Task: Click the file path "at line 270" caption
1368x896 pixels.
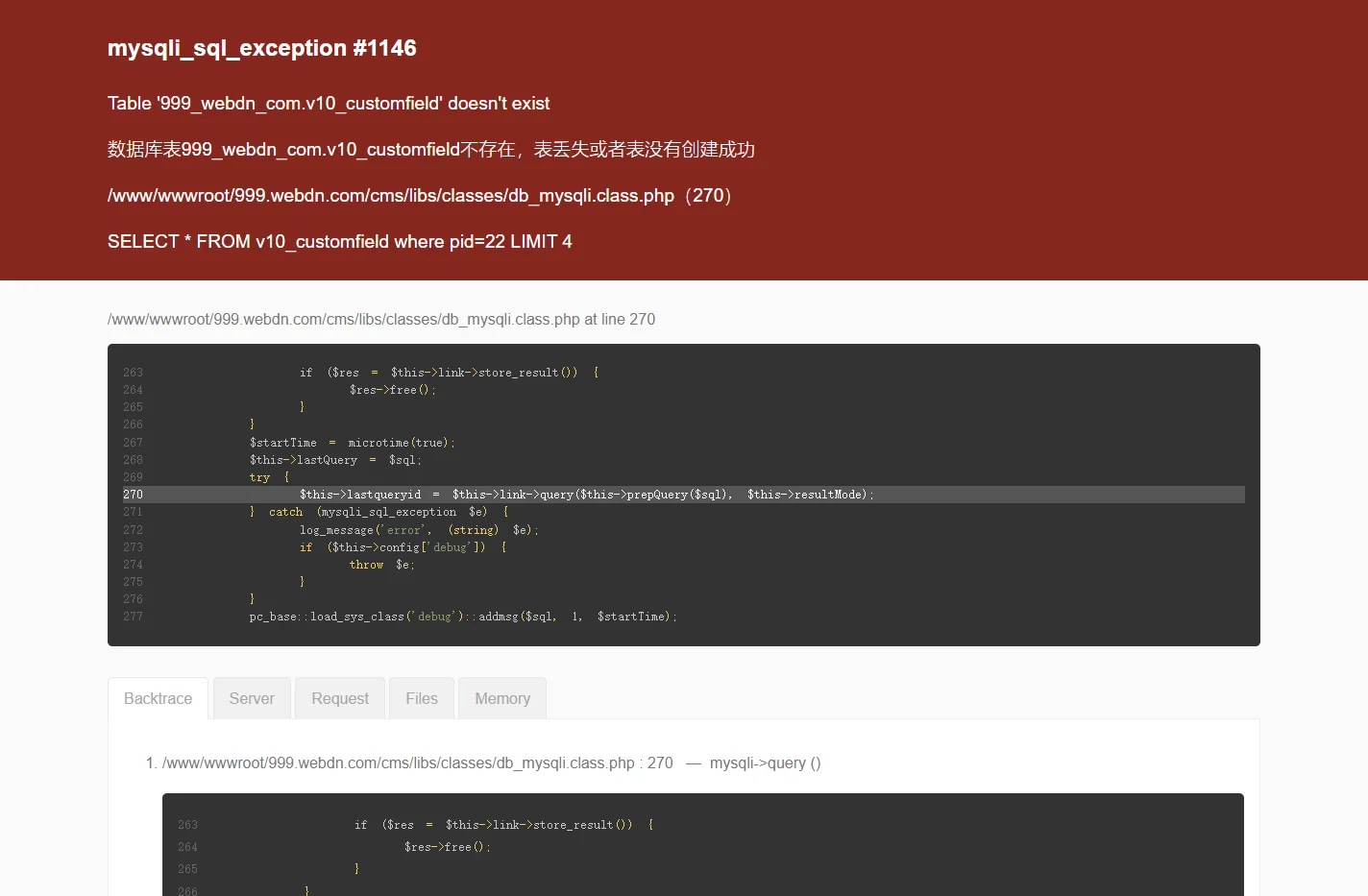Action: [x=381, y=319]
